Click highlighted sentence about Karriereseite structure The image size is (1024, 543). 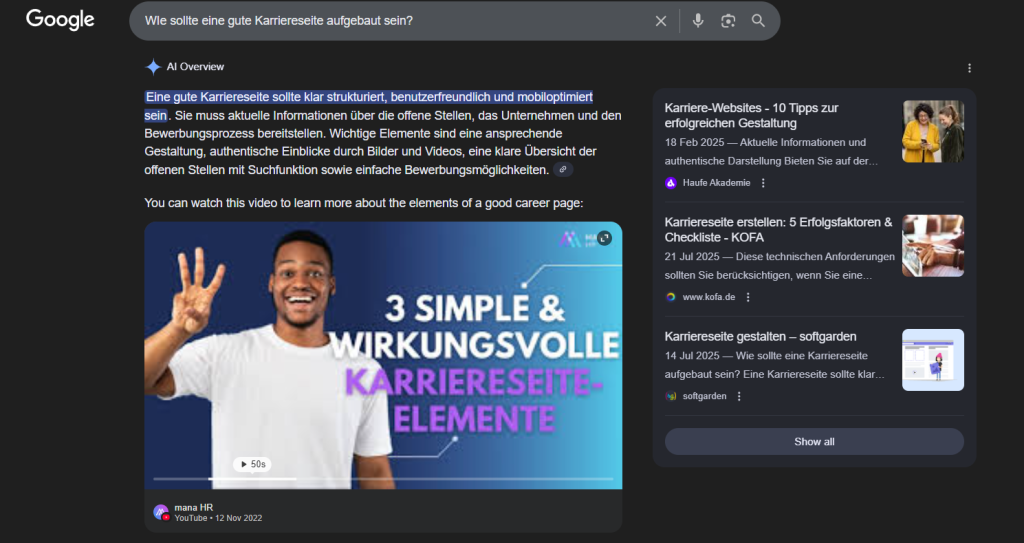(368, 106)
